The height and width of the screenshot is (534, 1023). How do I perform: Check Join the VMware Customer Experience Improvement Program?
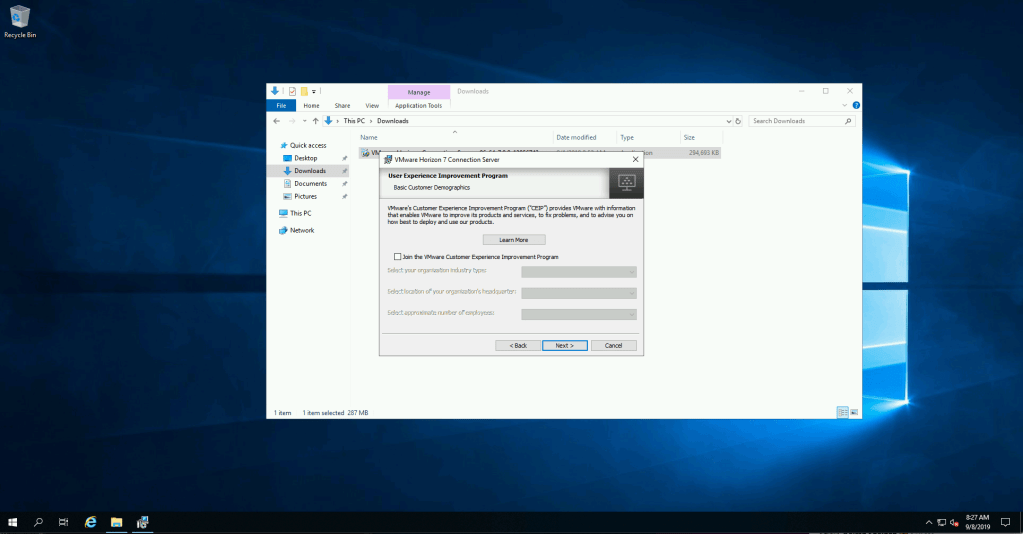coord(398,257)
